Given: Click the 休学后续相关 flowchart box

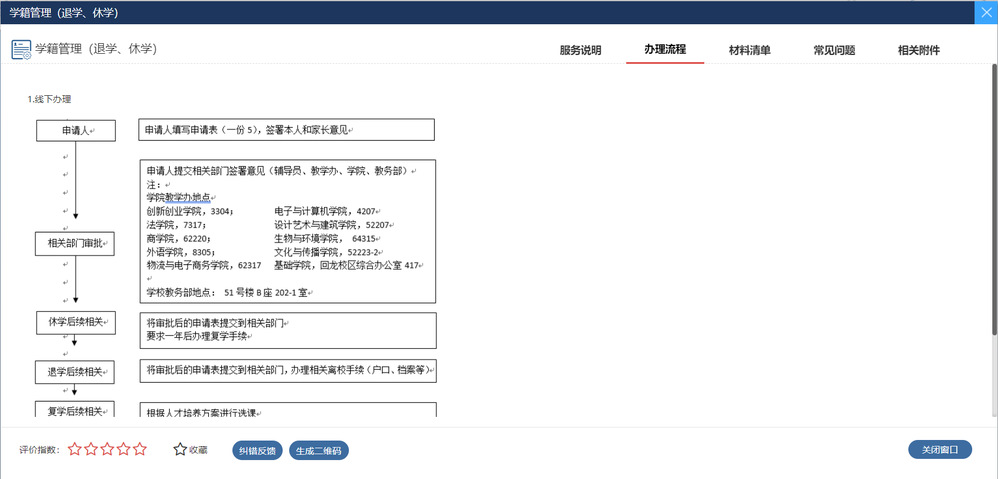Looking at the screenshot, I should (x=76, y=323).
